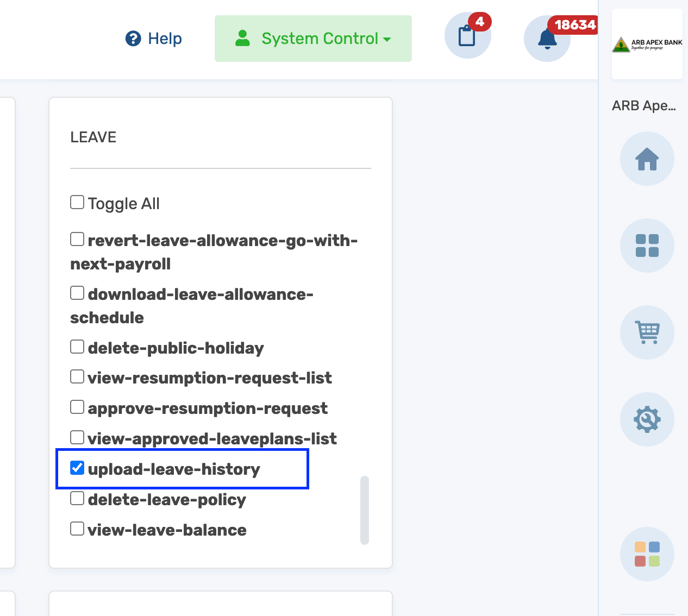Uncheck upload-leave-history permission
This screenshot has height=616, width=688.
pyautogui.click(x=77, y=468)
